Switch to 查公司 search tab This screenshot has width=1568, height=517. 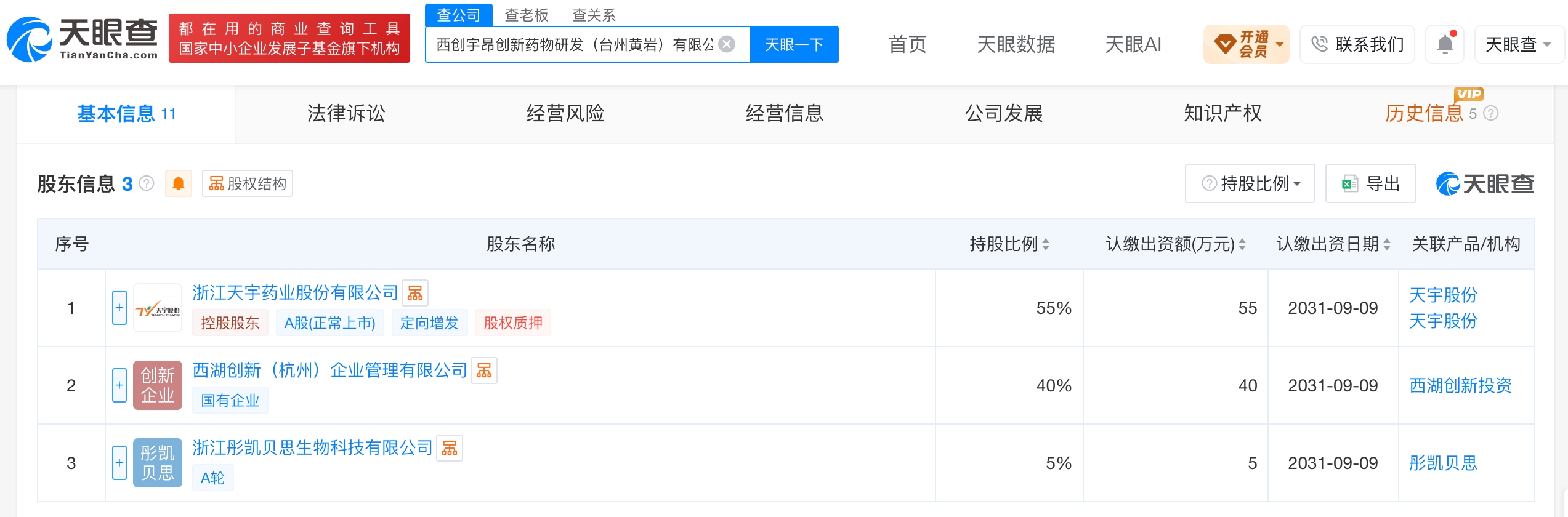coord(459,15)
